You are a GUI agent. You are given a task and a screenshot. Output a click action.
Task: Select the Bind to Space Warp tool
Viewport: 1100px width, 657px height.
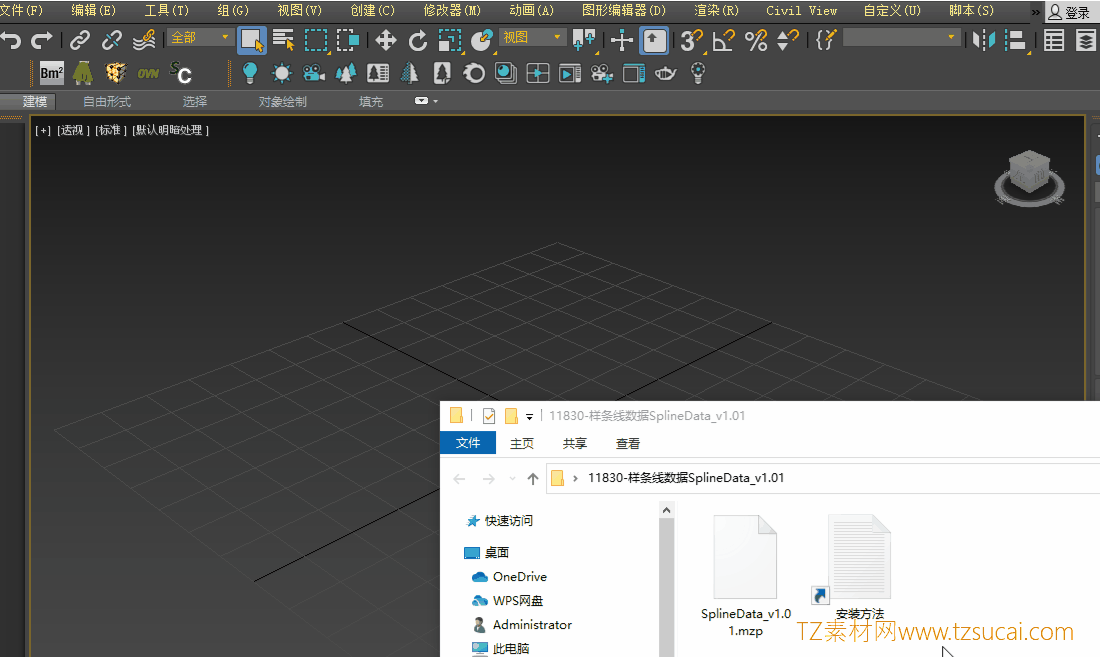(144, 40)
